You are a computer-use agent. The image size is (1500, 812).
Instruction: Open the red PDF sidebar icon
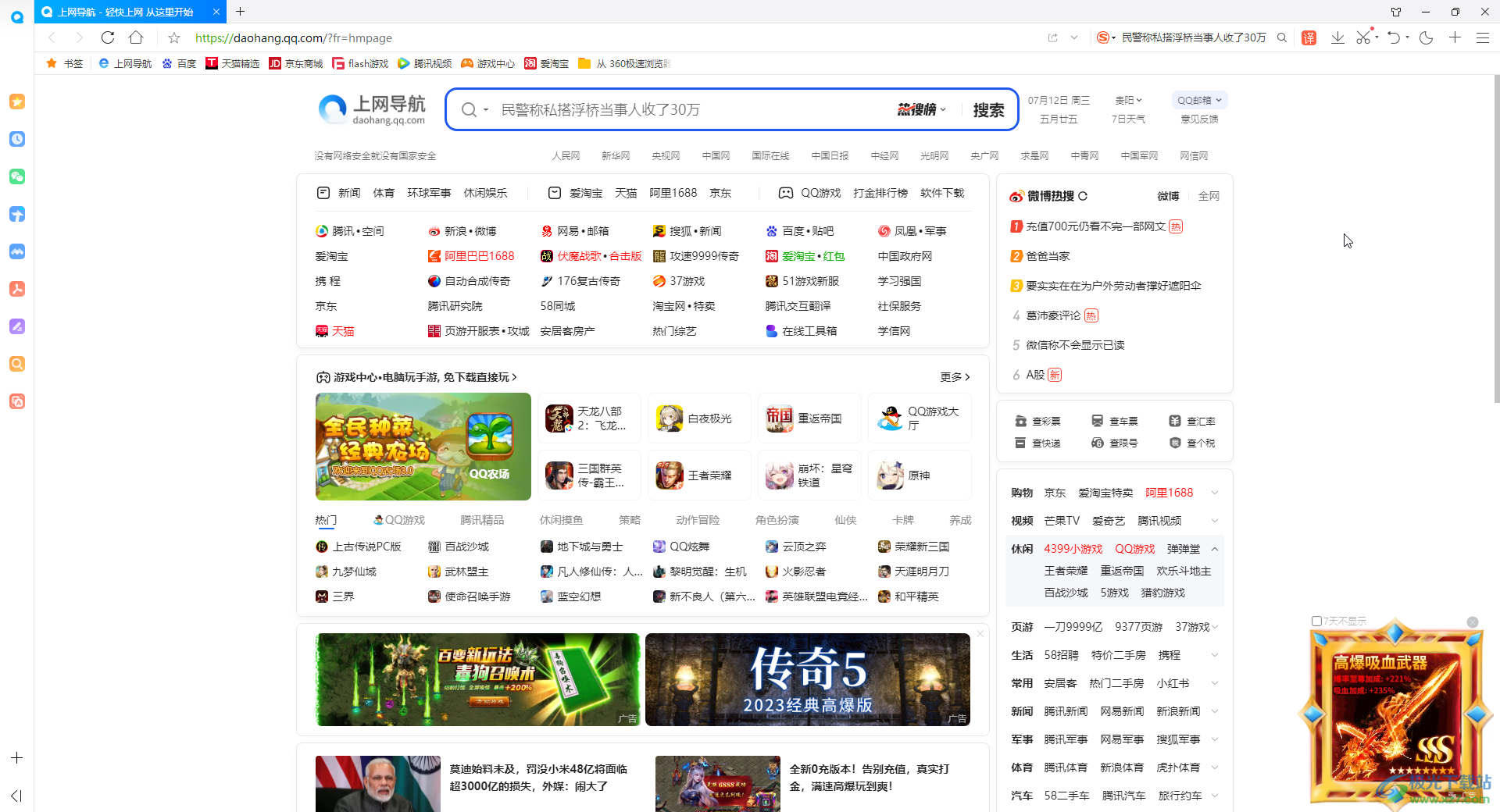tap(17, 289)
